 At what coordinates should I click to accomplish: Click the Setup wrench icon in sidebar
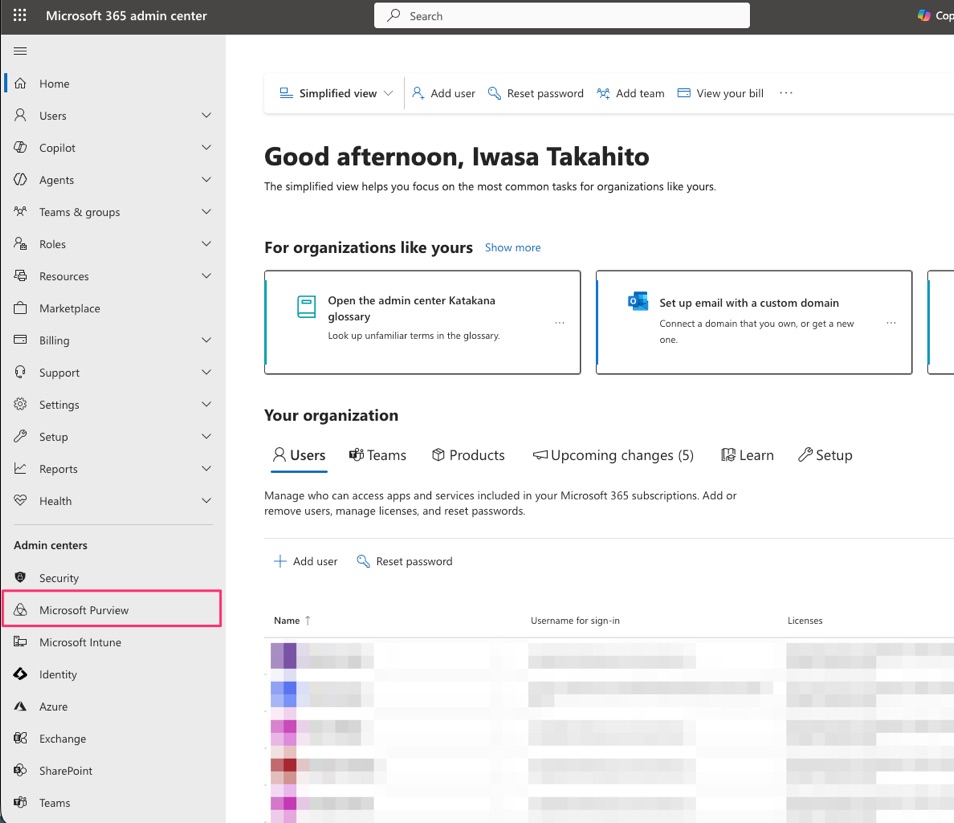pyautogui.click(x=20, y=436)
